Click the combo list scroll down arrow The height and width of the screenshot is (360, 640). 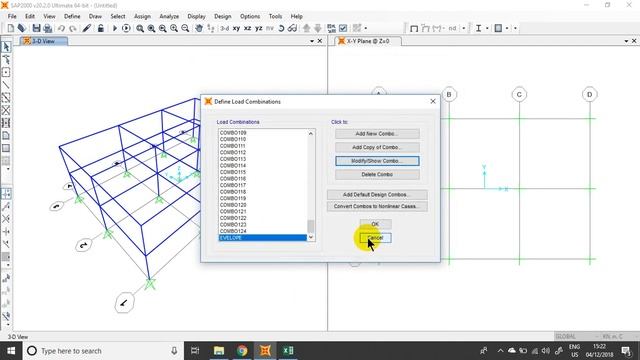[311, 237]
